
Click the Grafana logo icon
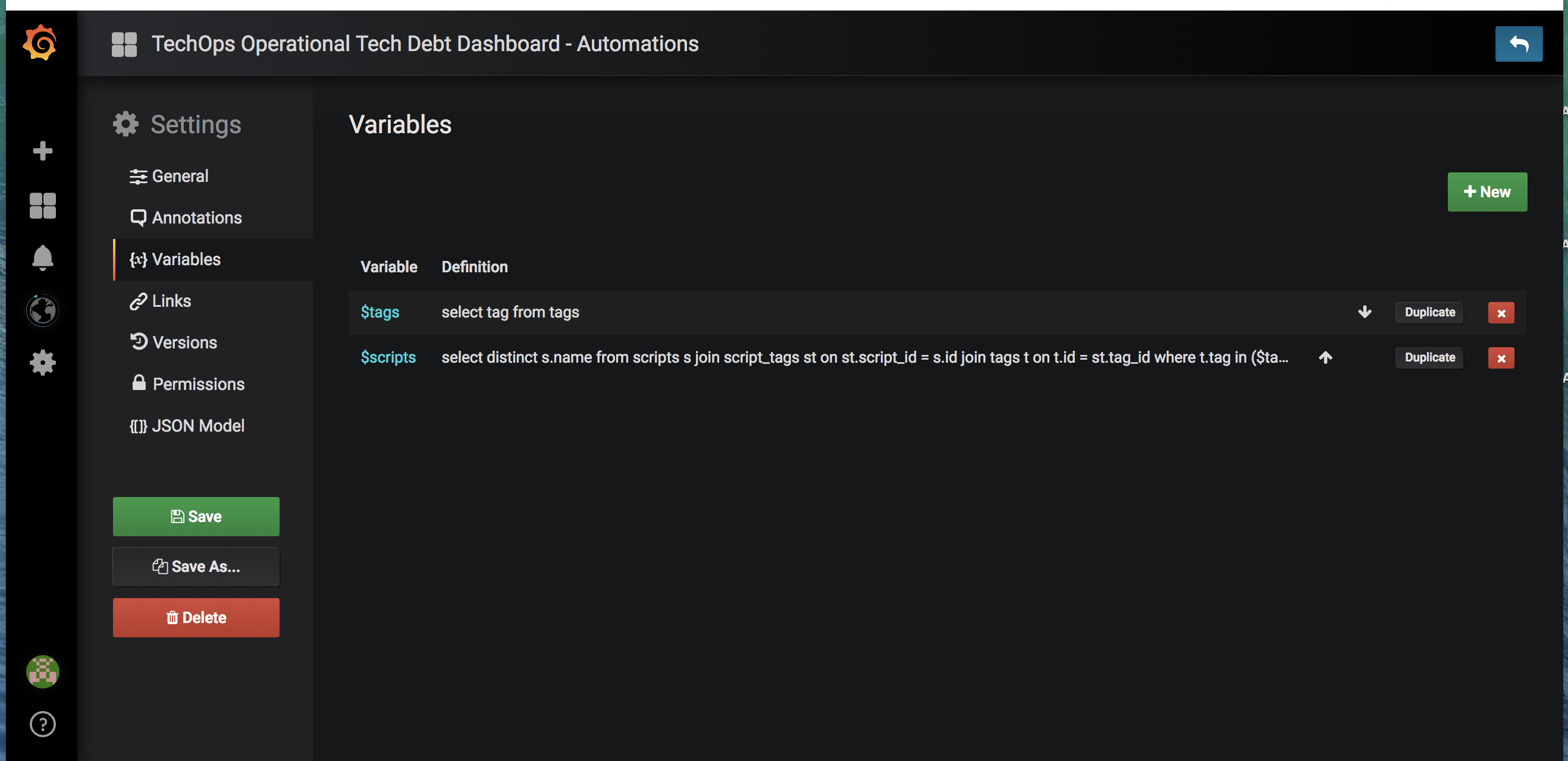[x=40, y=43]
